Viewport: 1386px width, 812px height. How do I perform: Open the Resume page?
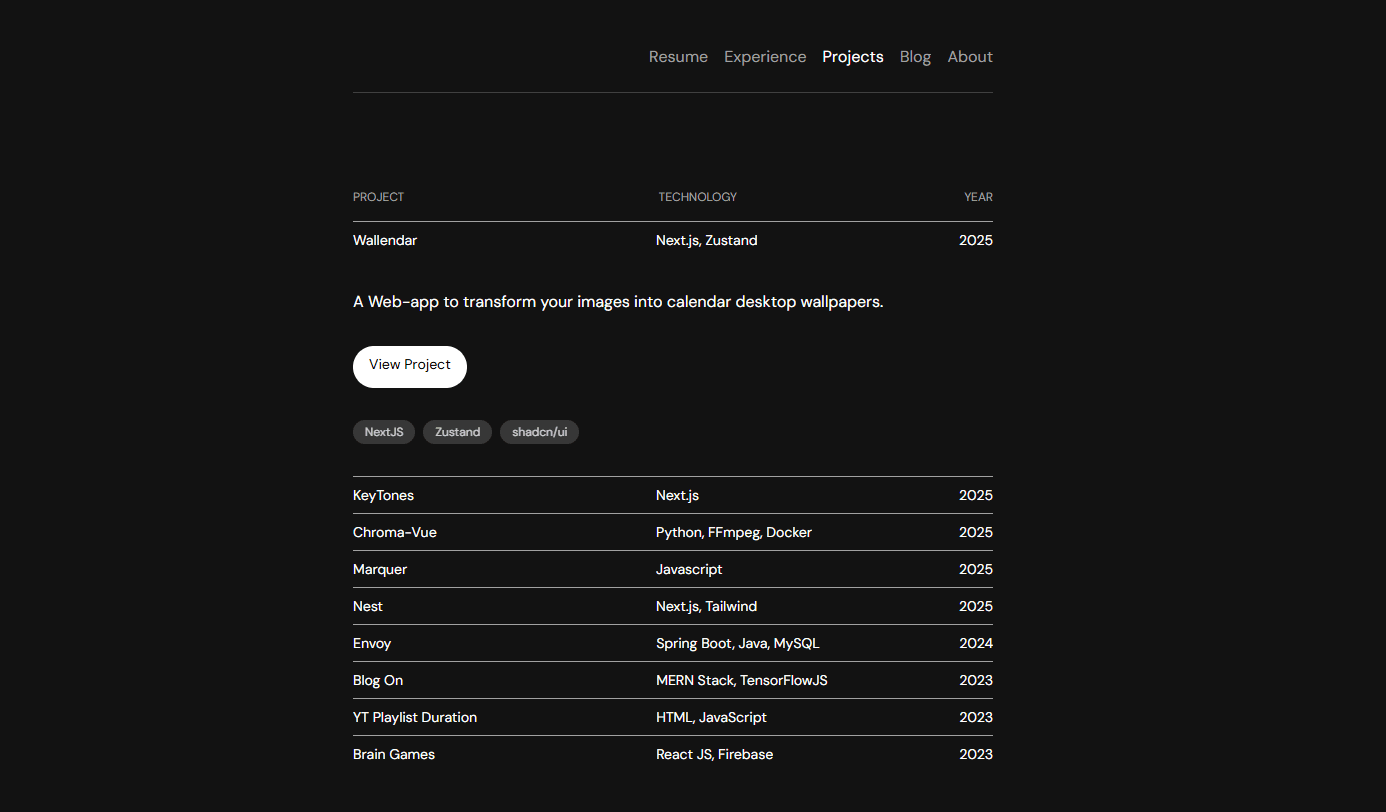point(678,57)
